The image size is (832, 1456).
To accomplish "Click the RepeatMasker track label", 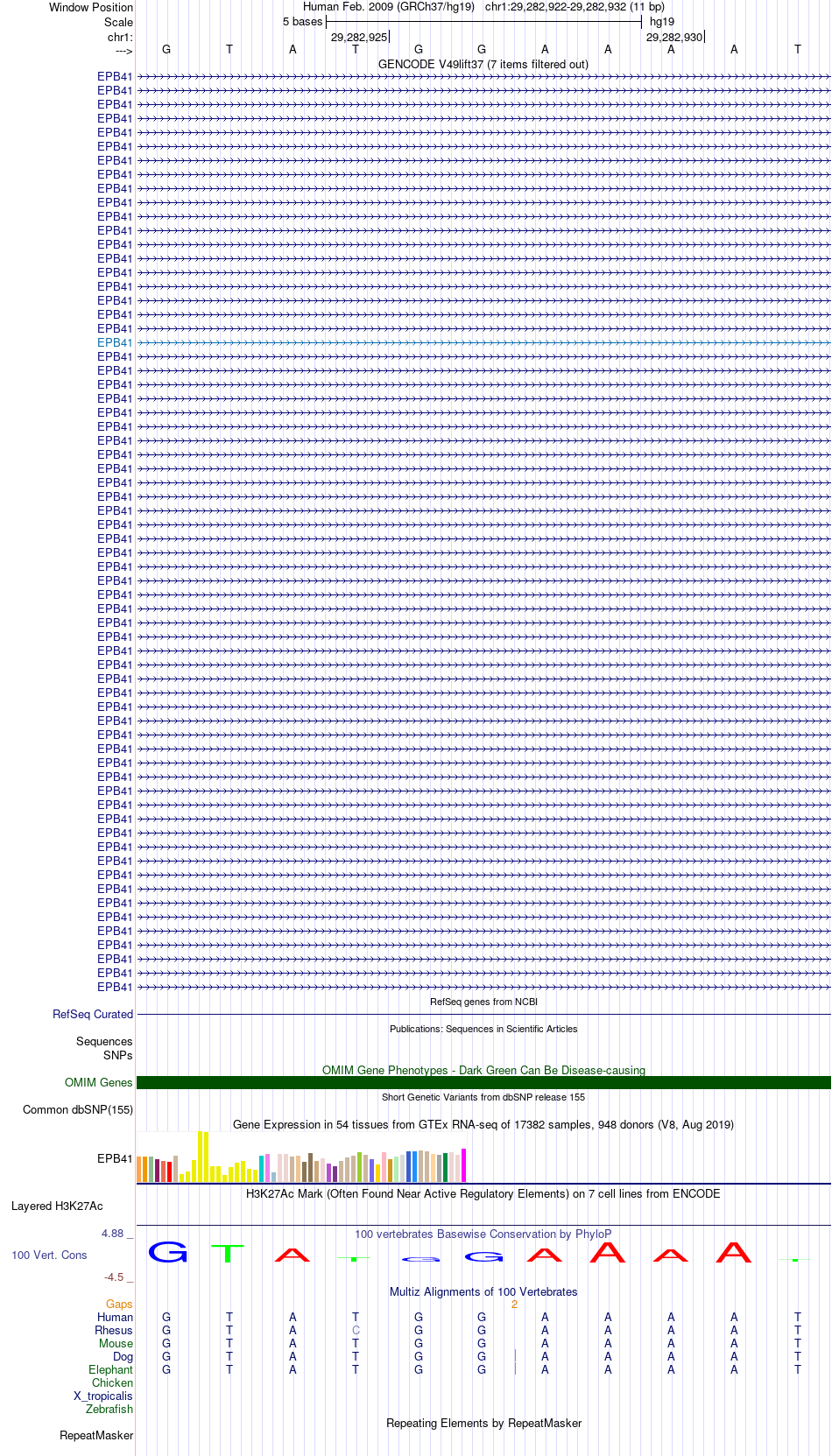I will pyautogui.click(x=96, y=1436).
